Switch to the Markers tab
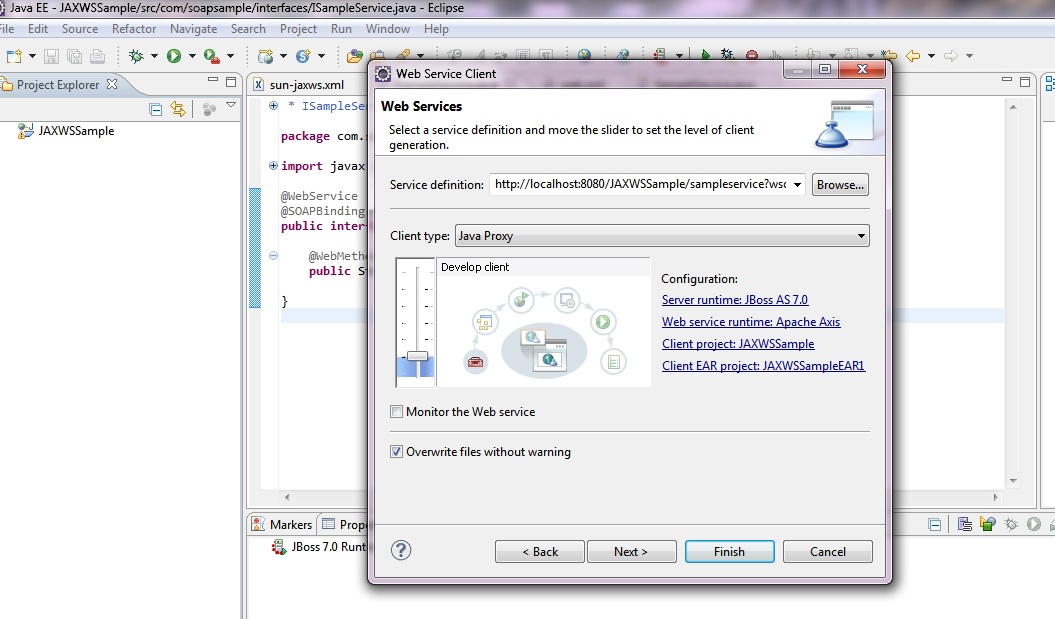 (282, 524)
